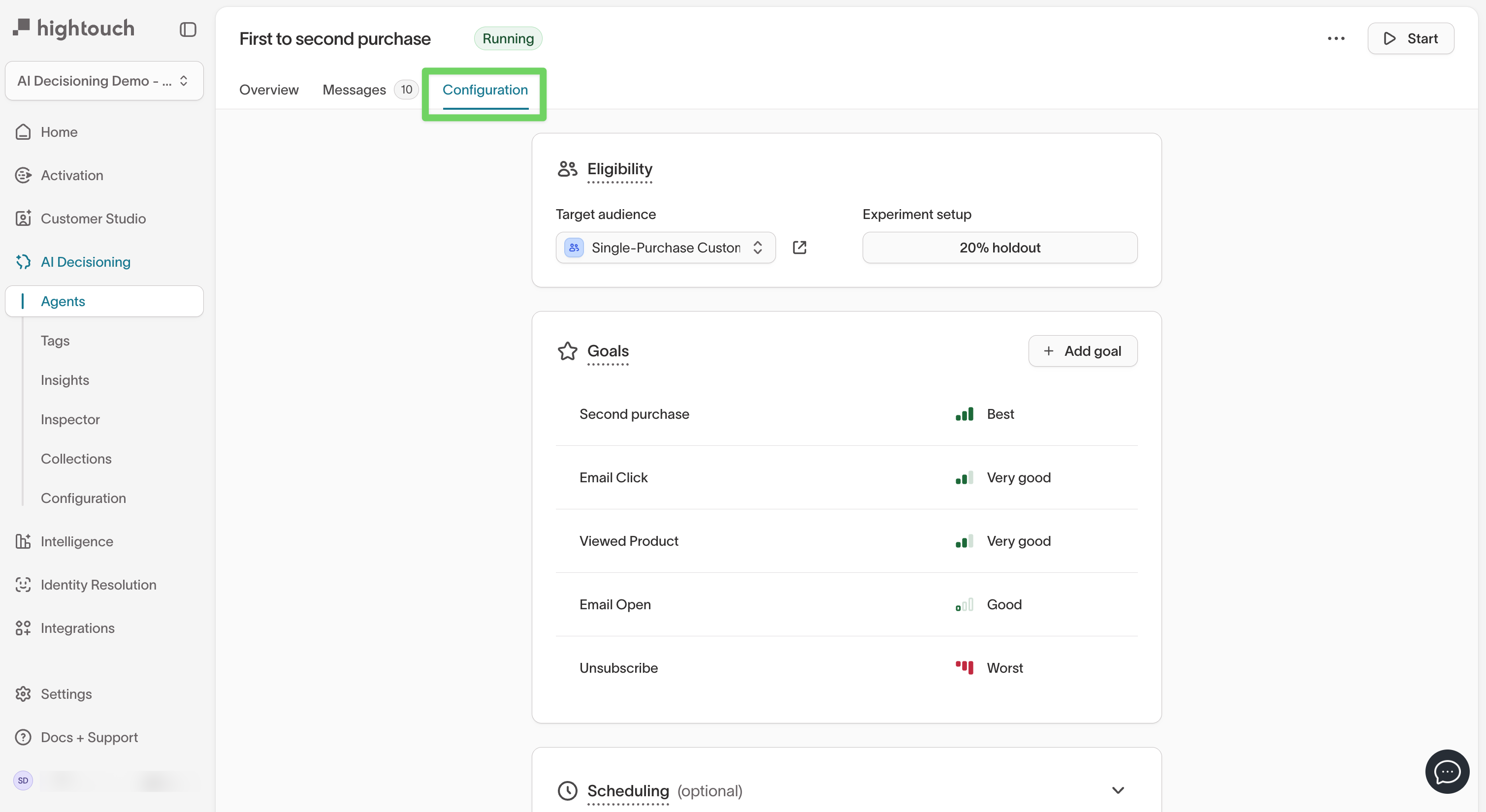
Task: Switch to the Overview tab
Action: coord(269,90)
